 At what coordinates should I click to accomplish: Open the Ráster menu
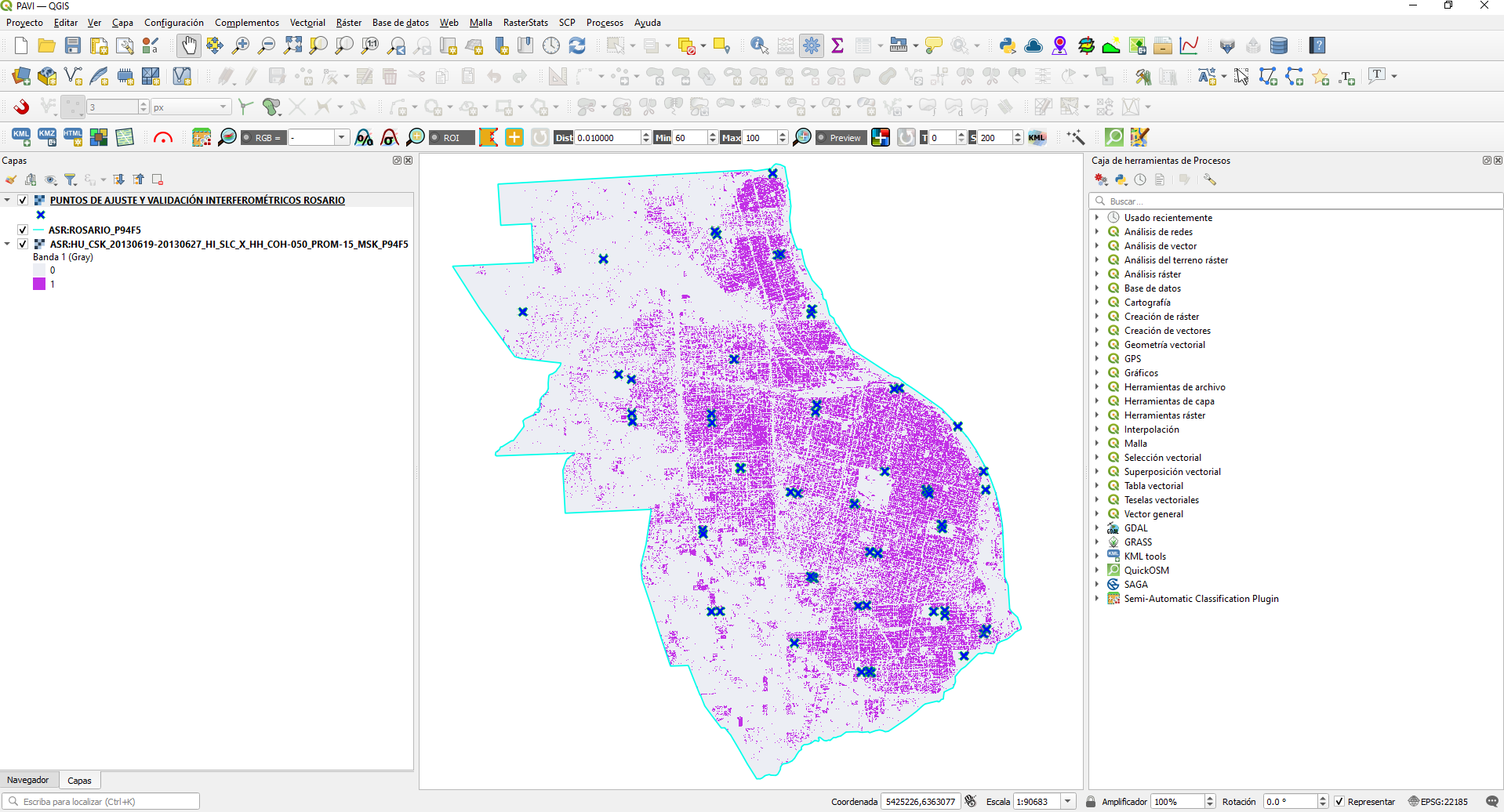(x=348, y=23)
